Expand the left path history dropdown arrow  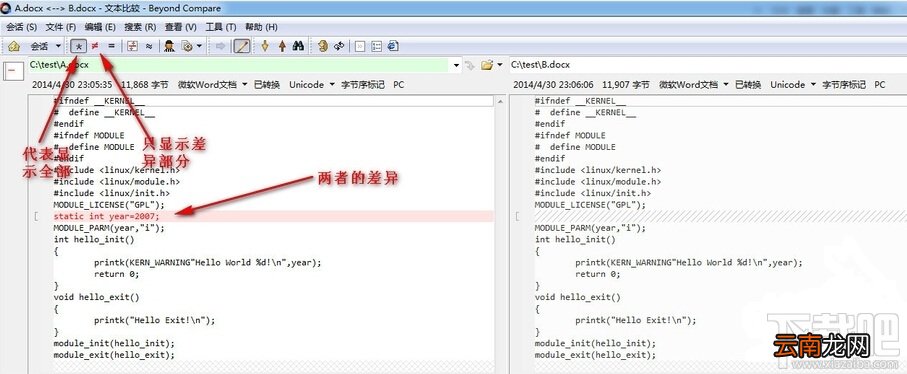click(456, 65)
